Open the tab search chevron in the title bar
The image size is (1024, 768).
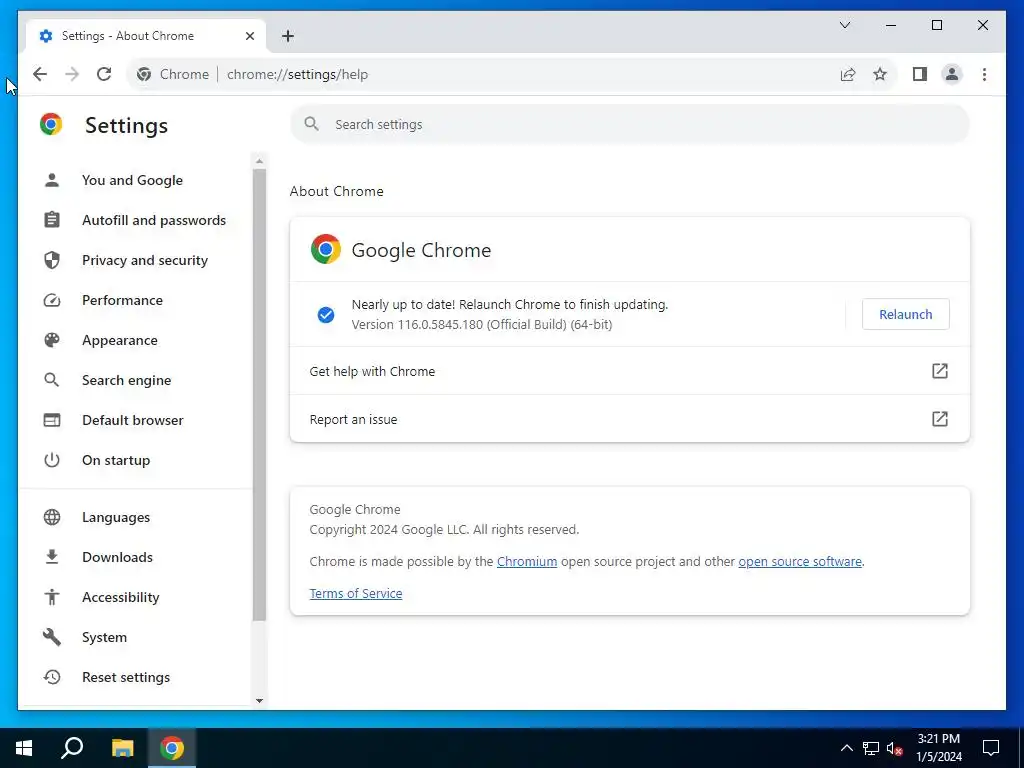[x=844, y=25]
